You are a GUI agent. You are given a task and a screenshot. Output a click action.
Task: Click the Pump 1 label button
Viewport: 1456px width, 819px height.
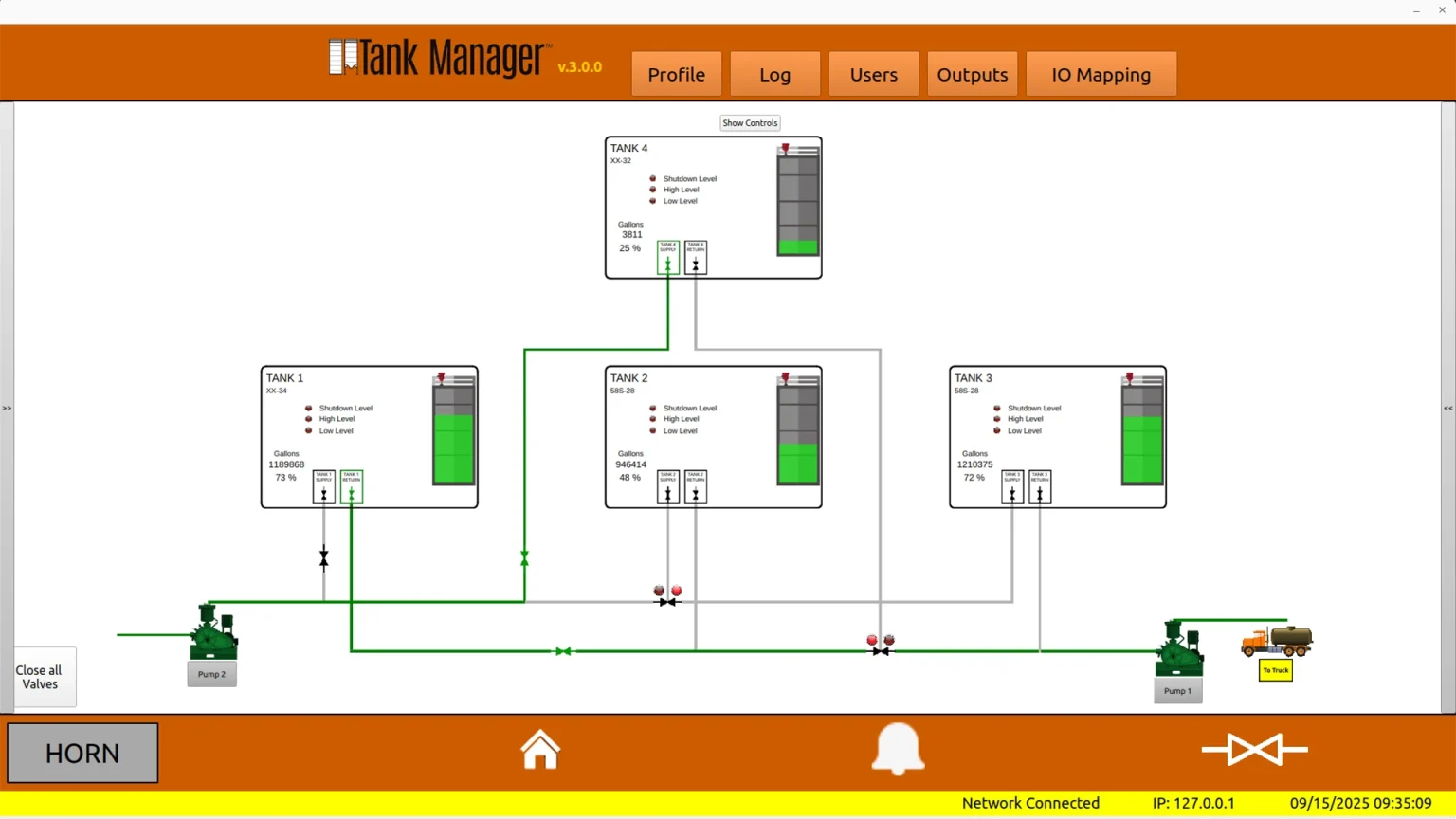point(1178,691)
